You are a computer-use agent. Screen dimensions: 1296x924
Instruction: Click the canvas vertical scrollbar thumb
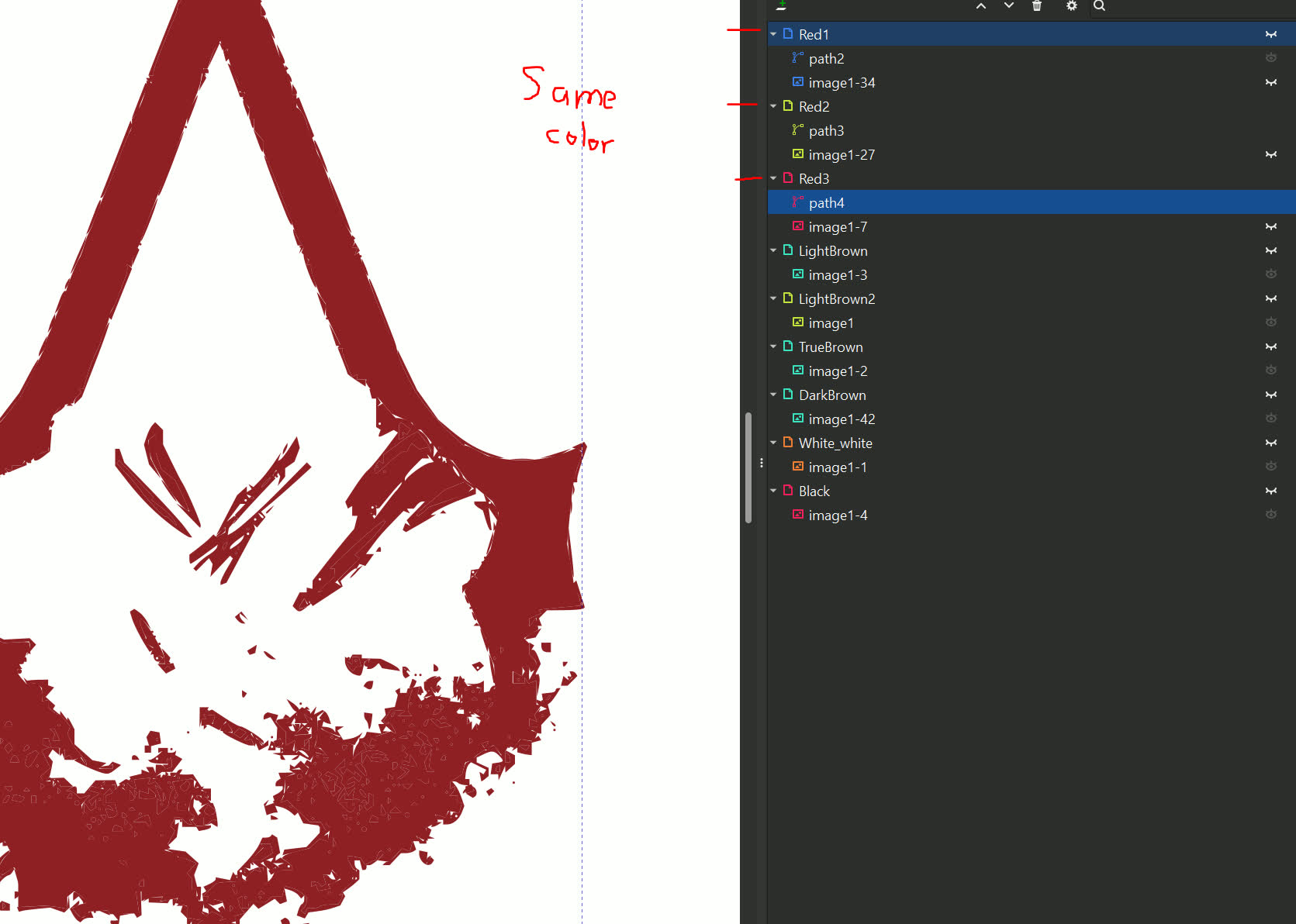pos(748,467)
